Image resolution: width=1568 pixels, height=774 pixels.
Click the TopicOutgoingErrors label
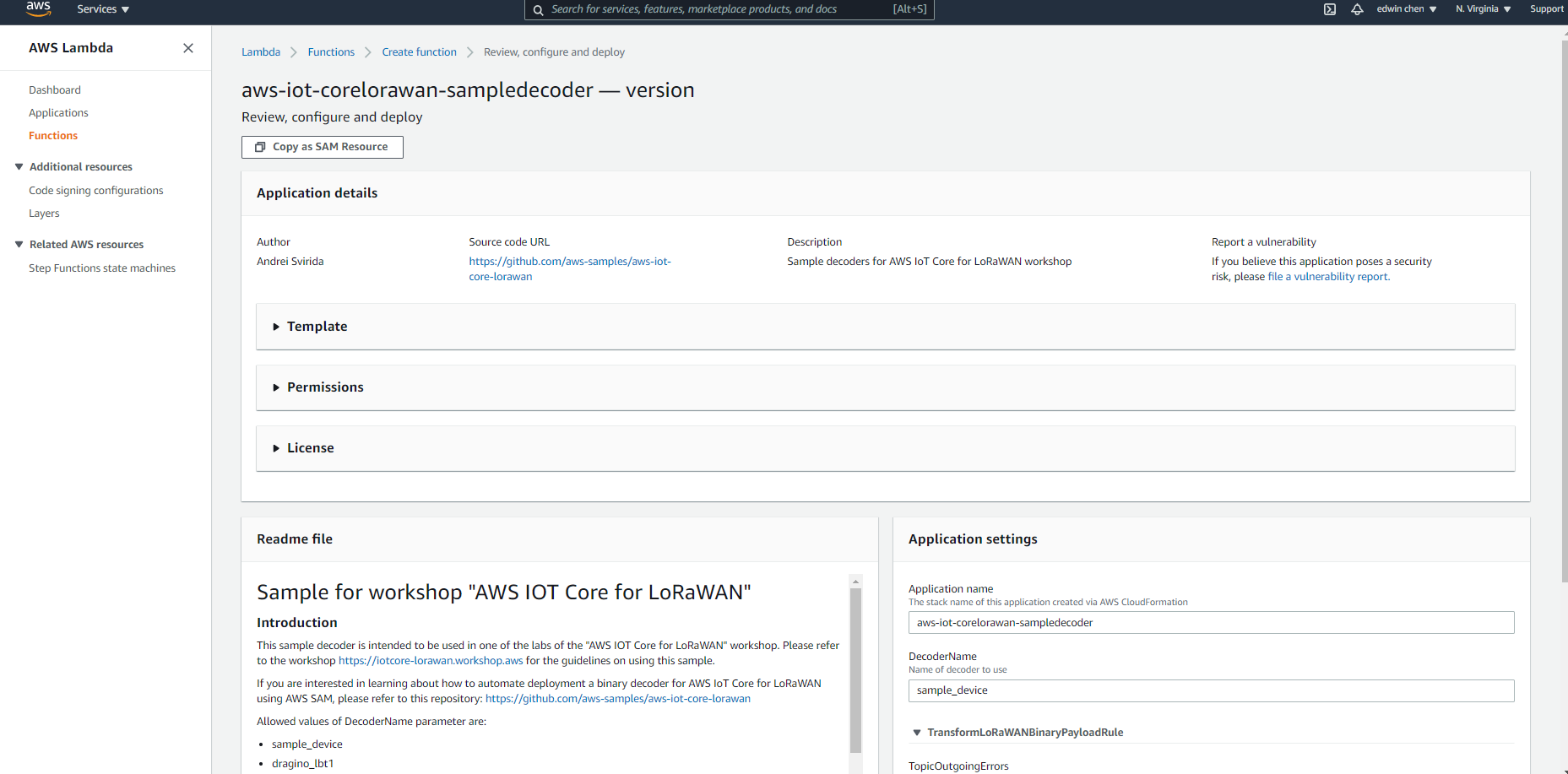[x=958, y=766]
